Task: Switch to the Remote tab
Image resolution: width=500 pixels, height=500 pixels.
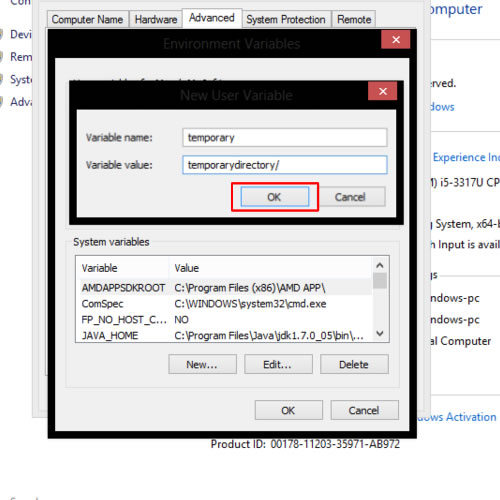Action: pyautogui.click(x=354, y=19)
